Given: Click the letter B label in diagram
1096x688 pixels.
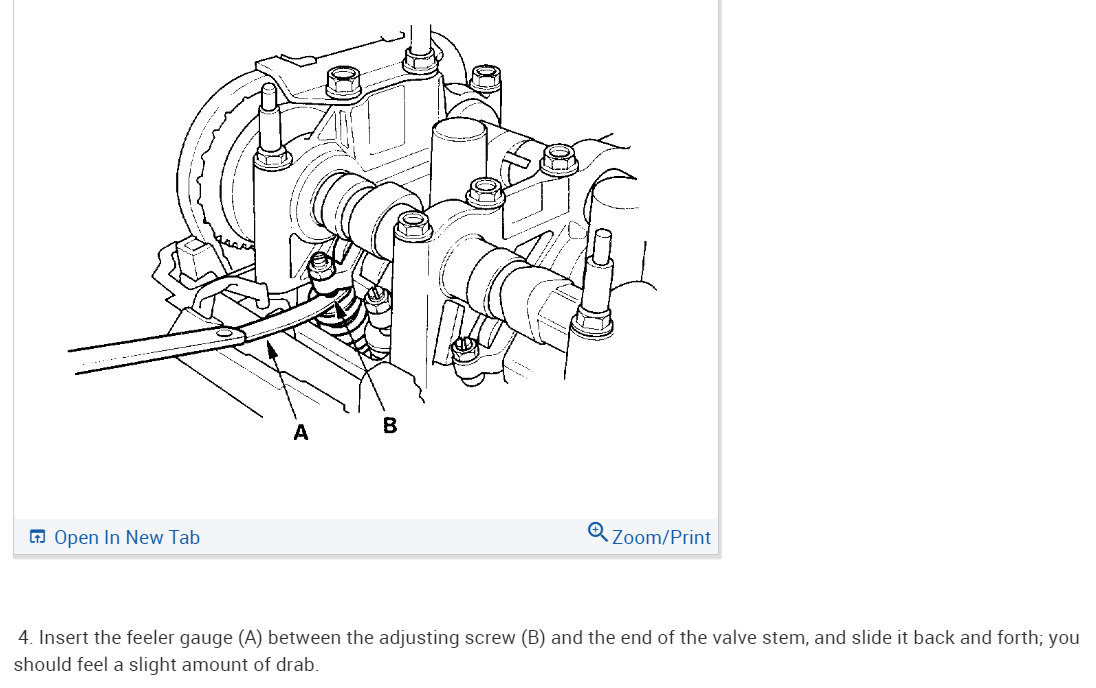Looking at the screenshot, I should pyautogui.click(x=390, y=425).
